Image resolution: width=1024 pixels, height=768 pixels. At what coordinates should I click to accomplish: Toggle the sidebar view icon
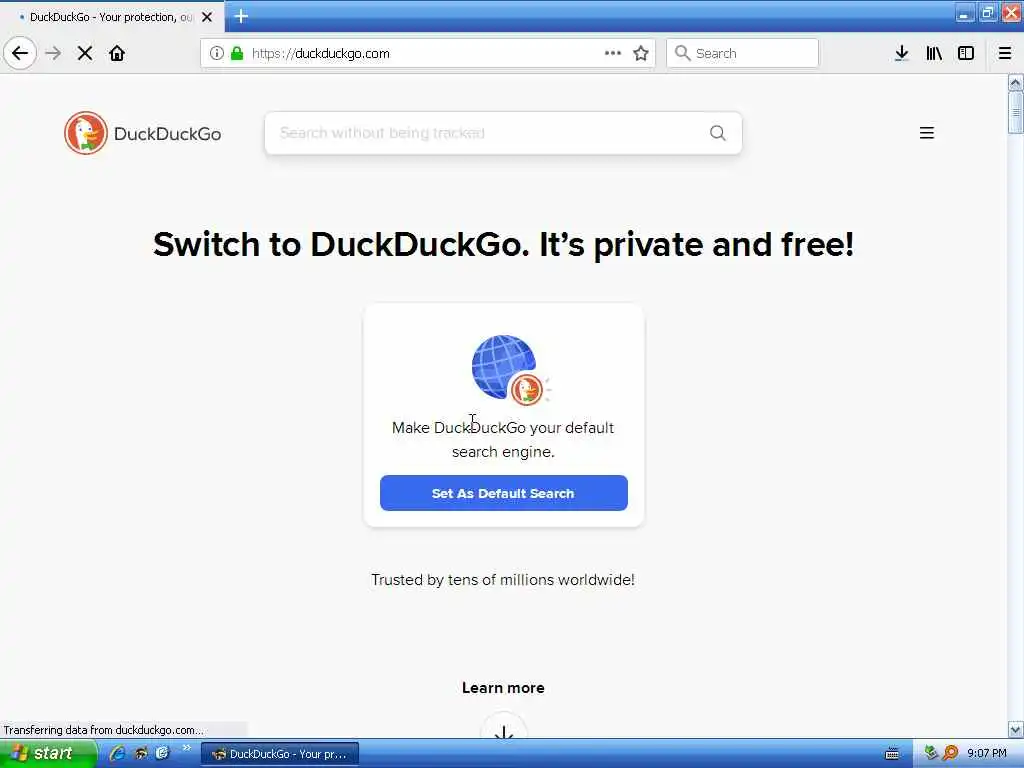click(966, 53)
